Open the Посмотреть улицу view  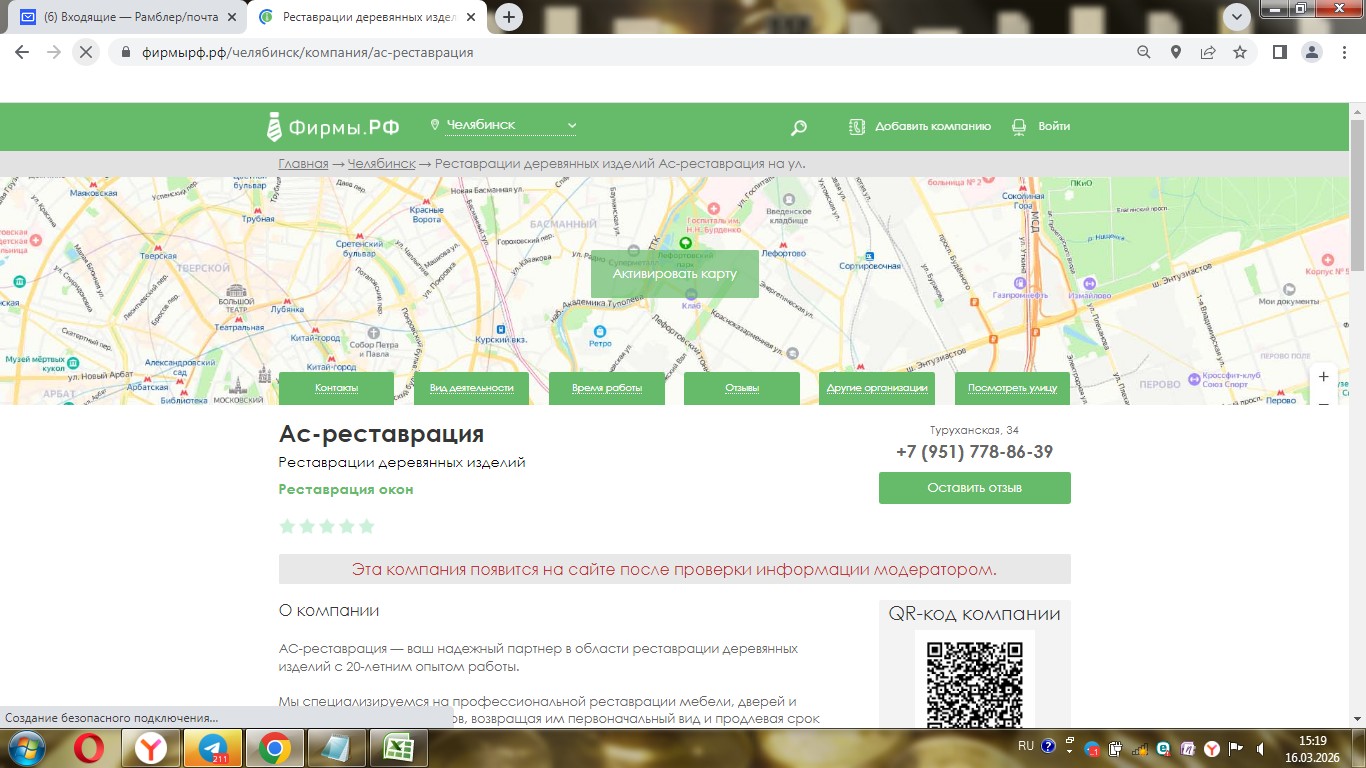pyautogui.click(x=1012, y=388)
